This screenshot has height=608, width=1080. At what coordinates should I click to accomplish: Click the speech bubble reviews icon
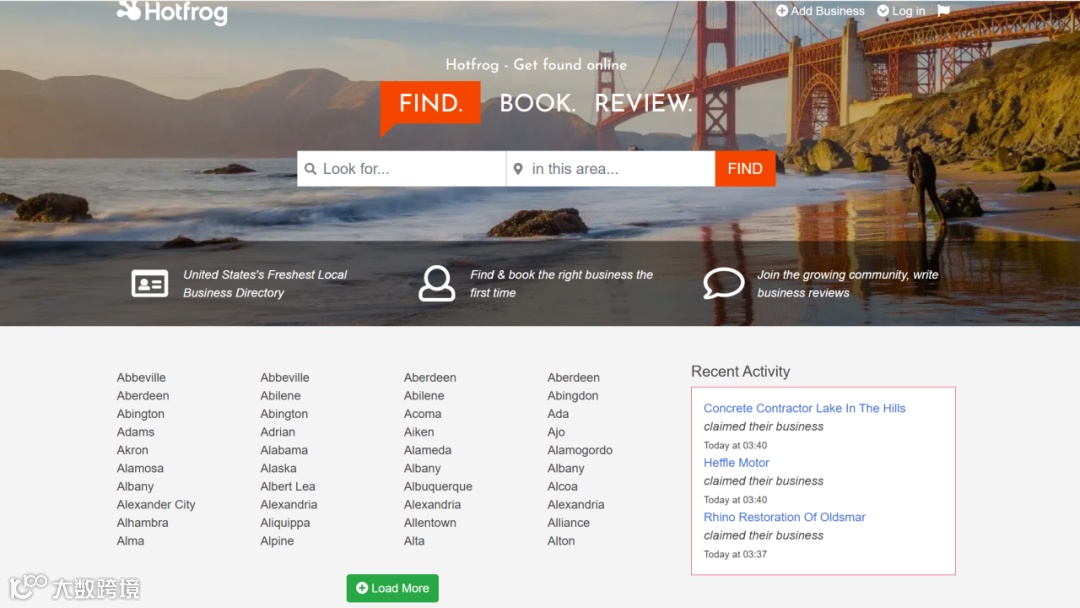[x=723, y=283]
